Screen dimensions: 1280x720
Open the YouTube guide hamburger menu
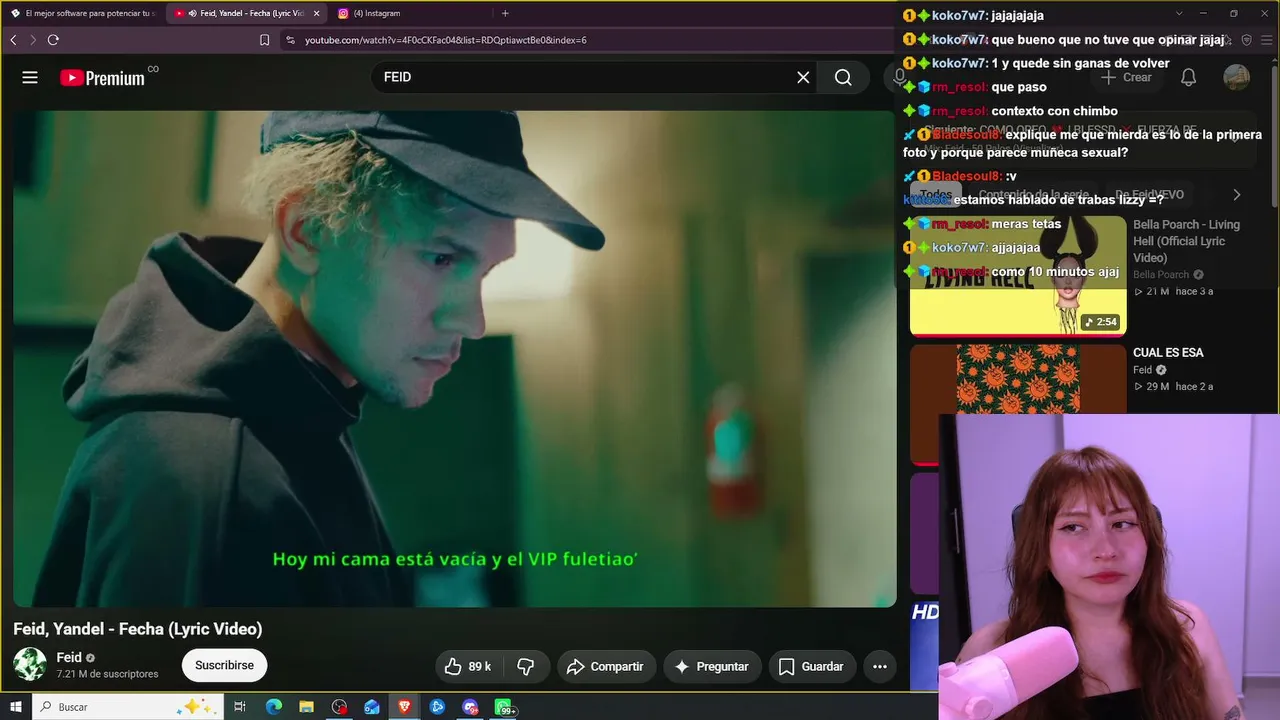pyautogui.click(x=30, y=77)
